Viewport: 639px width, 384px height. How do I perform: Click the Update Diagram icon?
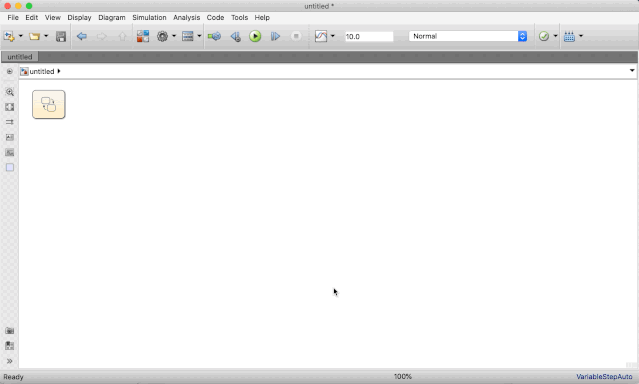click(214, 36)
